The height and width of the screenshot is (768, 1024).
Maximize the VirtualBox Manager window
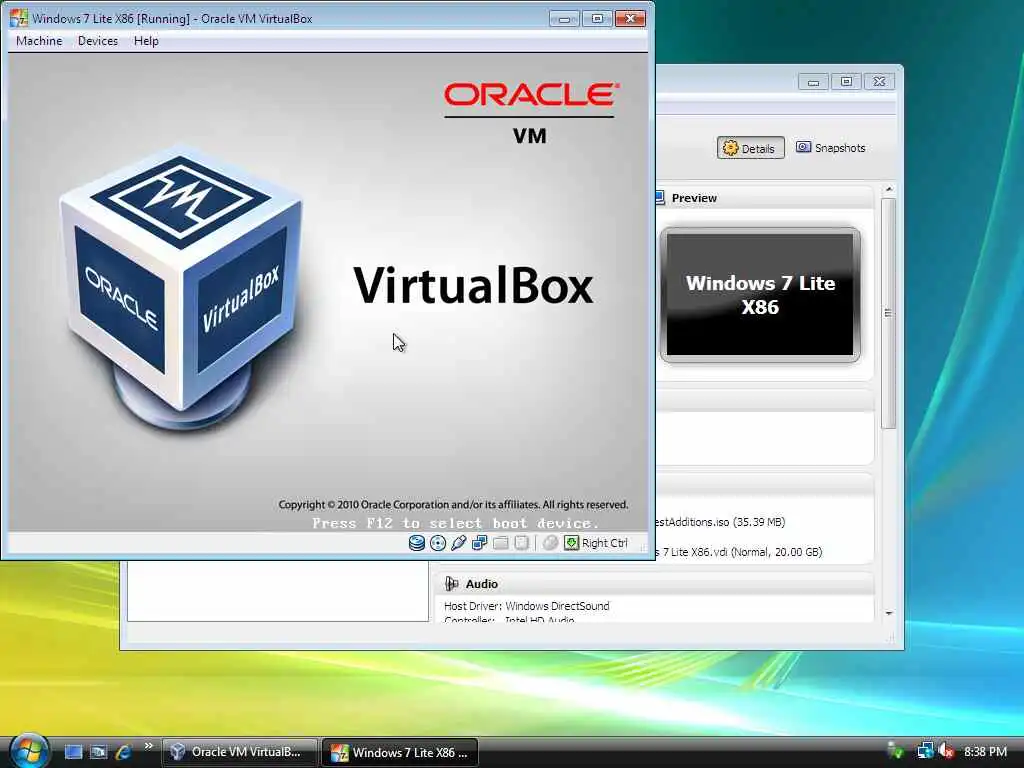pyautogui.click(x=846, y=82)
